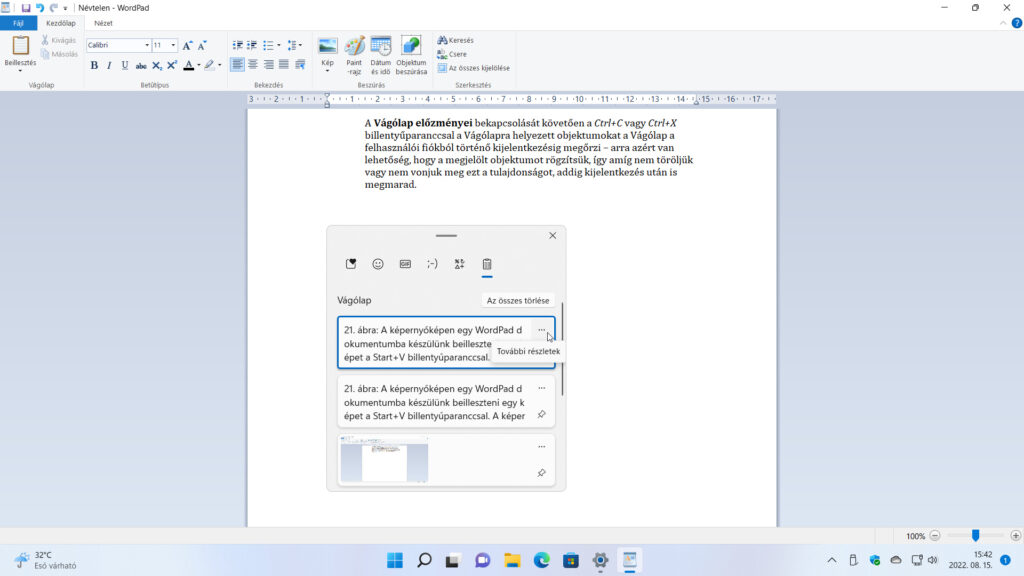Open the font size dropdown
The height and width of the screenshot is (576, 1024).
[173, 45]
